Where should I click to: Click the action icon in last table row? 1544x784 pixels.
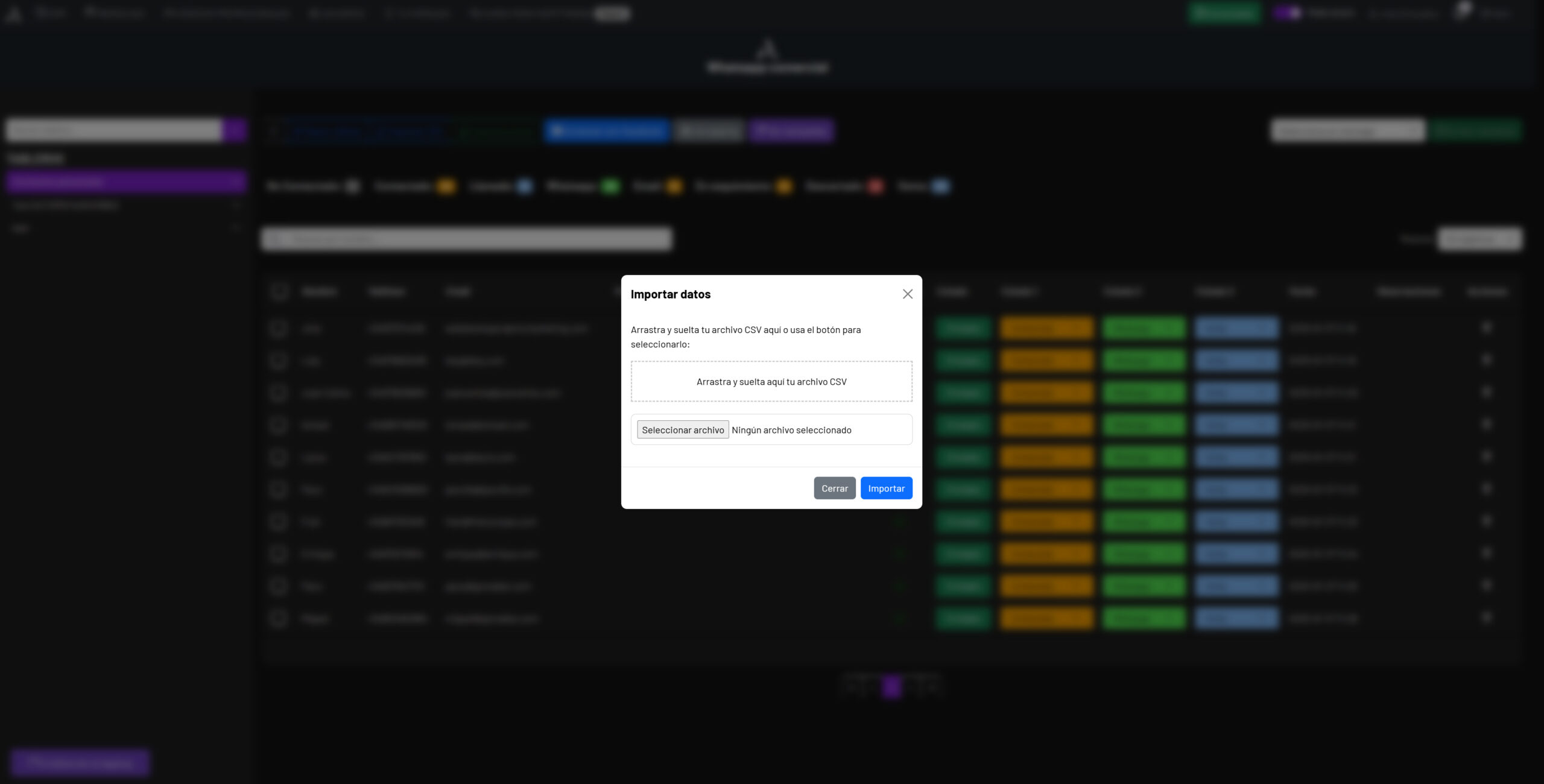coord(1486,618)
